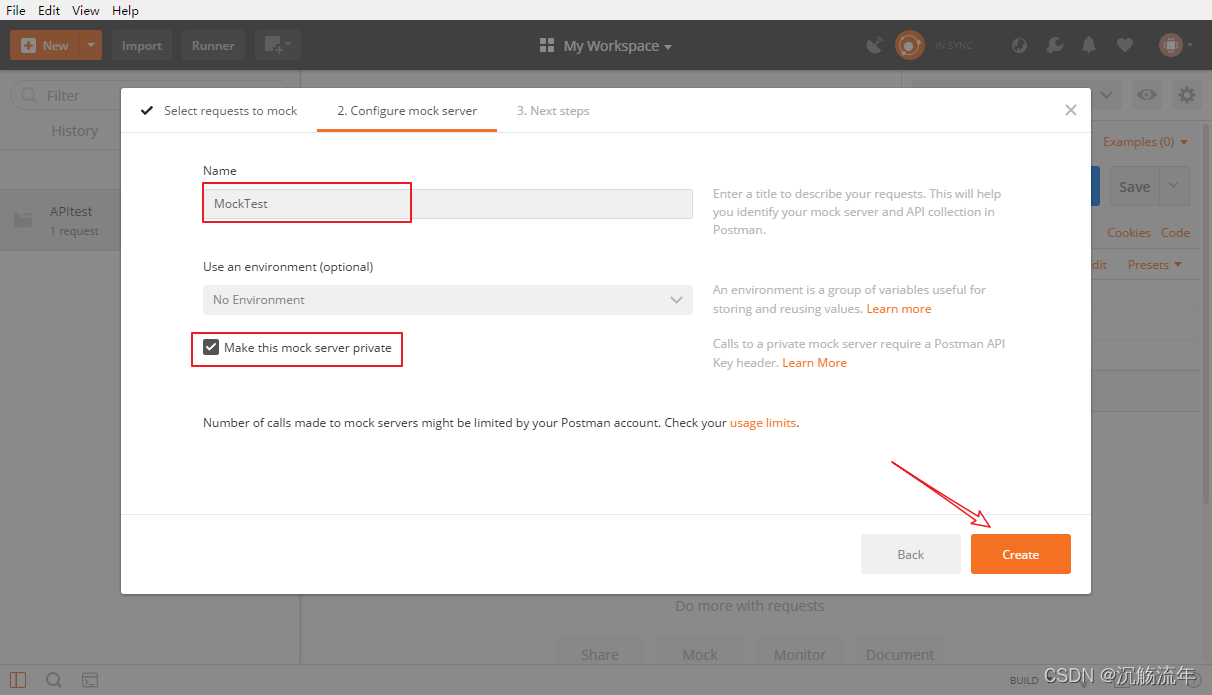
Task: Open the settings wrench icon
Action: coord(1054,45)
